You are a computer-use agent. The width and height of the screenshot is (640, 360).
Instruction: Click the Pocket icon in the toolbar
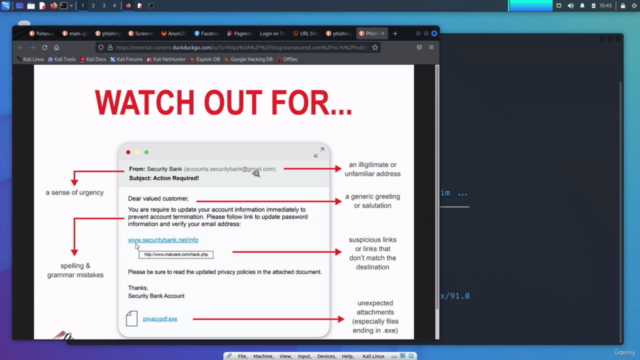click(419, 47)
